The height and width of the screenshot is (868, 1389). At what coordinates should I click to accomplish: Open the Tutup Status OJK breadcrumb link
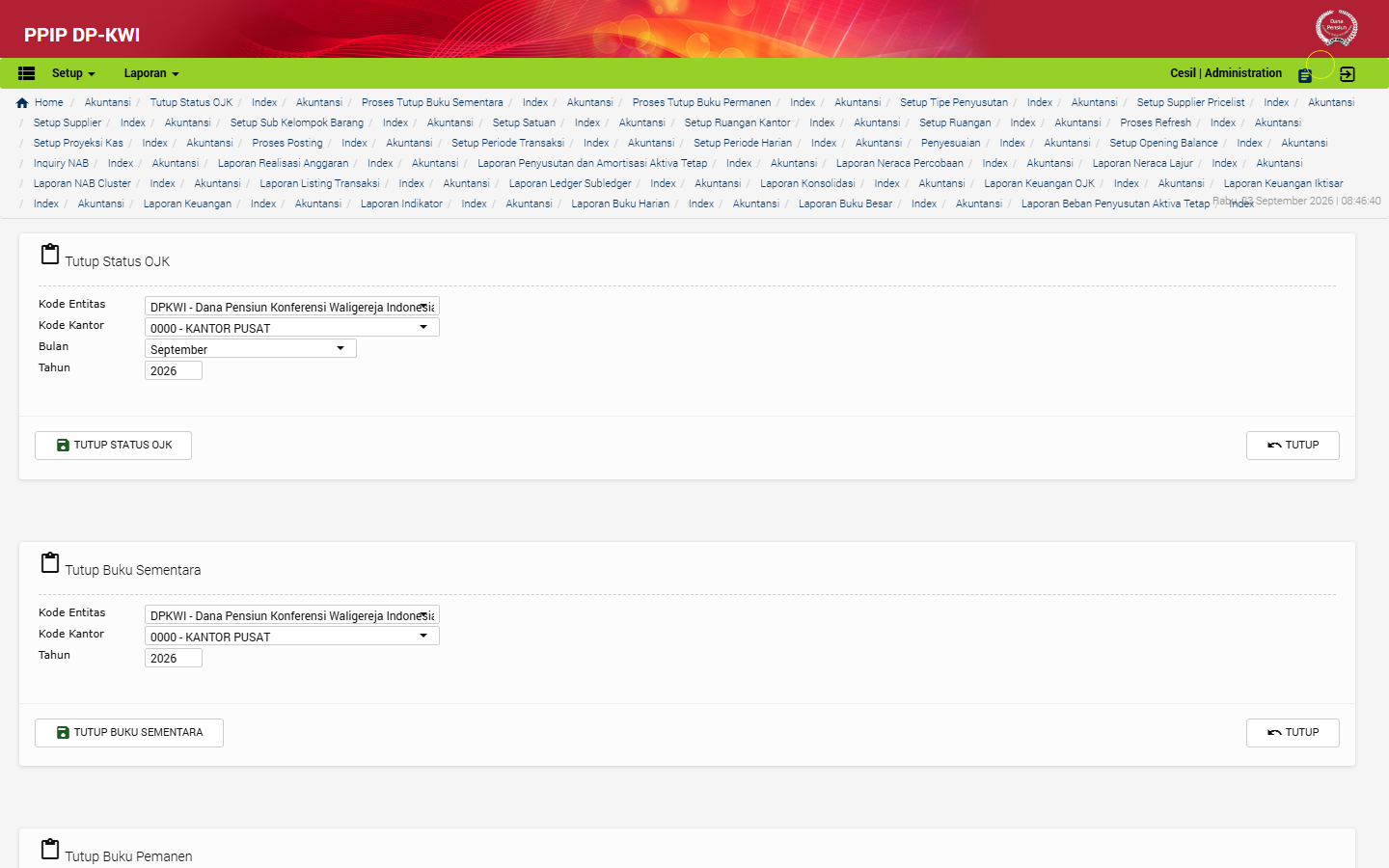click(191, 102)
